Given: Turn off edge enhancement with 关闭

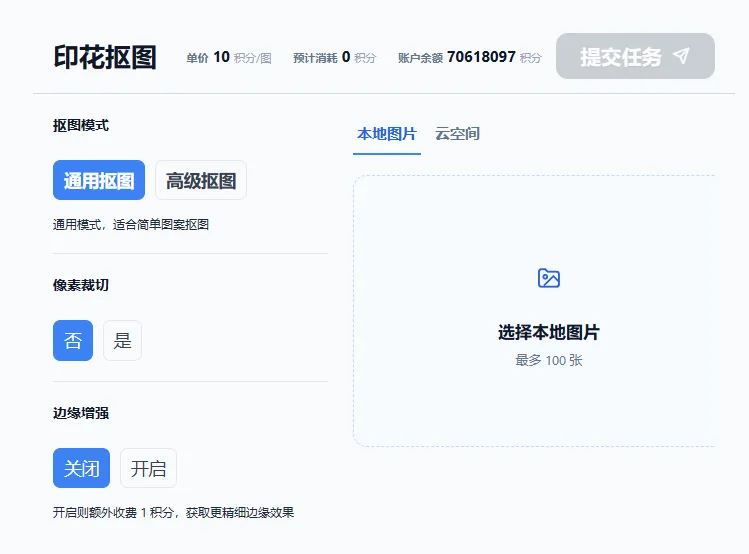Looking at the screenshot, I should (x=82, y=469).
